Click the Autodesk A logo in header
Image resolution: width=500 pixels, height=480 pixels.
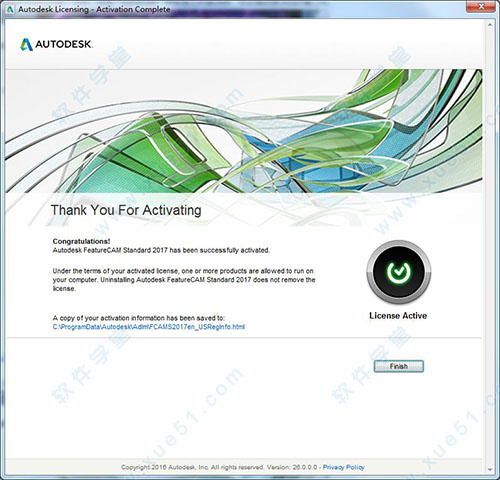coord(26,44)
